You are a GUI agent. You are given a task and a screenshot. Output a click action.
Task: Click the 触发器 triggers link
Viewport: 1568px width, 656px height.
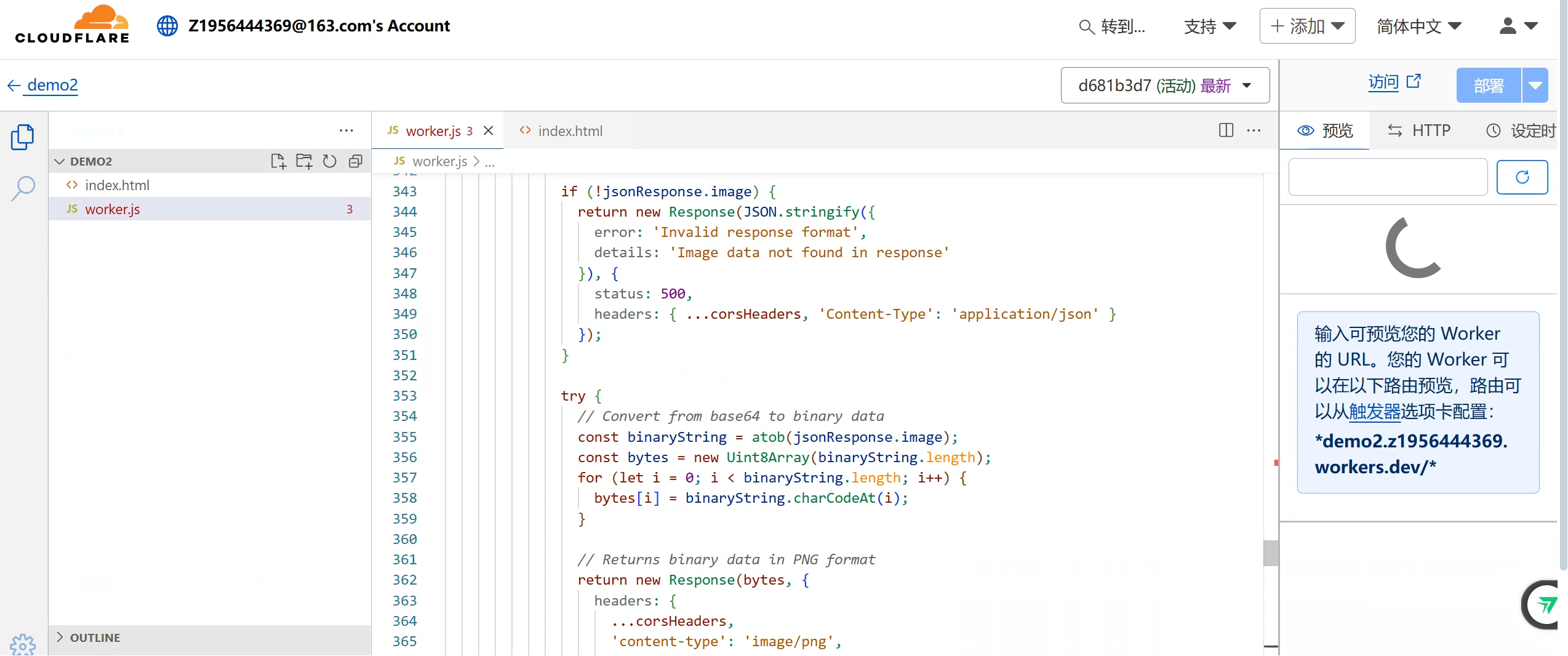click(1375, 412)
